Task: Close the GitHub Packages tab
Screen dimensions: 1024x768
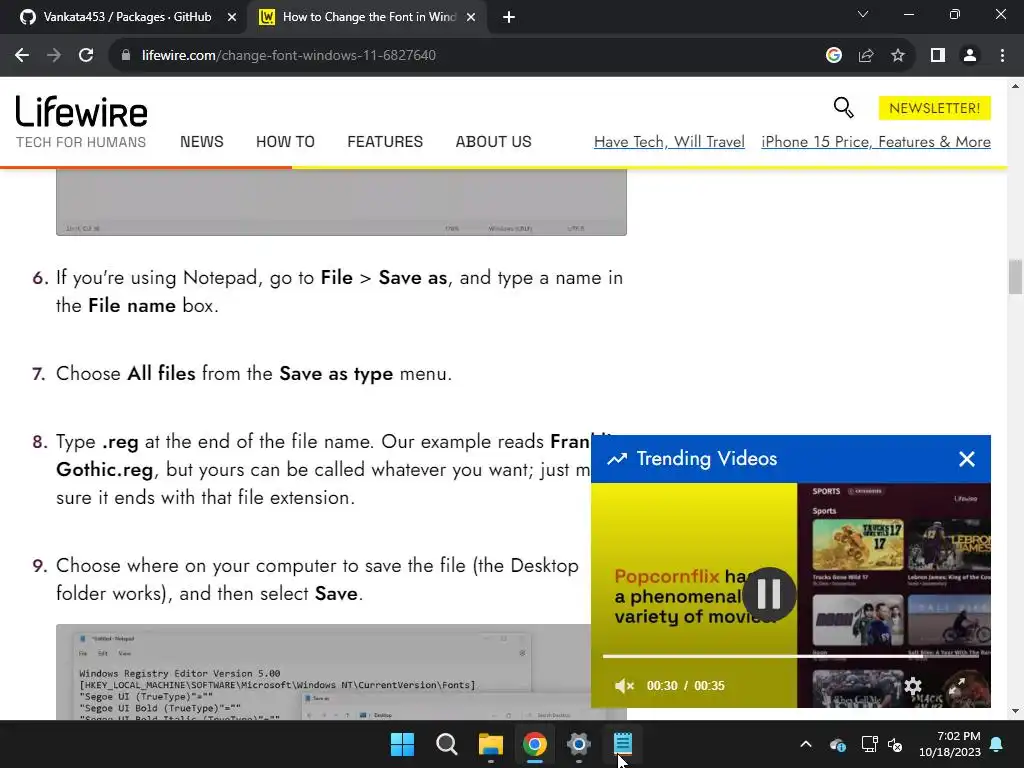Action: (232, 17)
